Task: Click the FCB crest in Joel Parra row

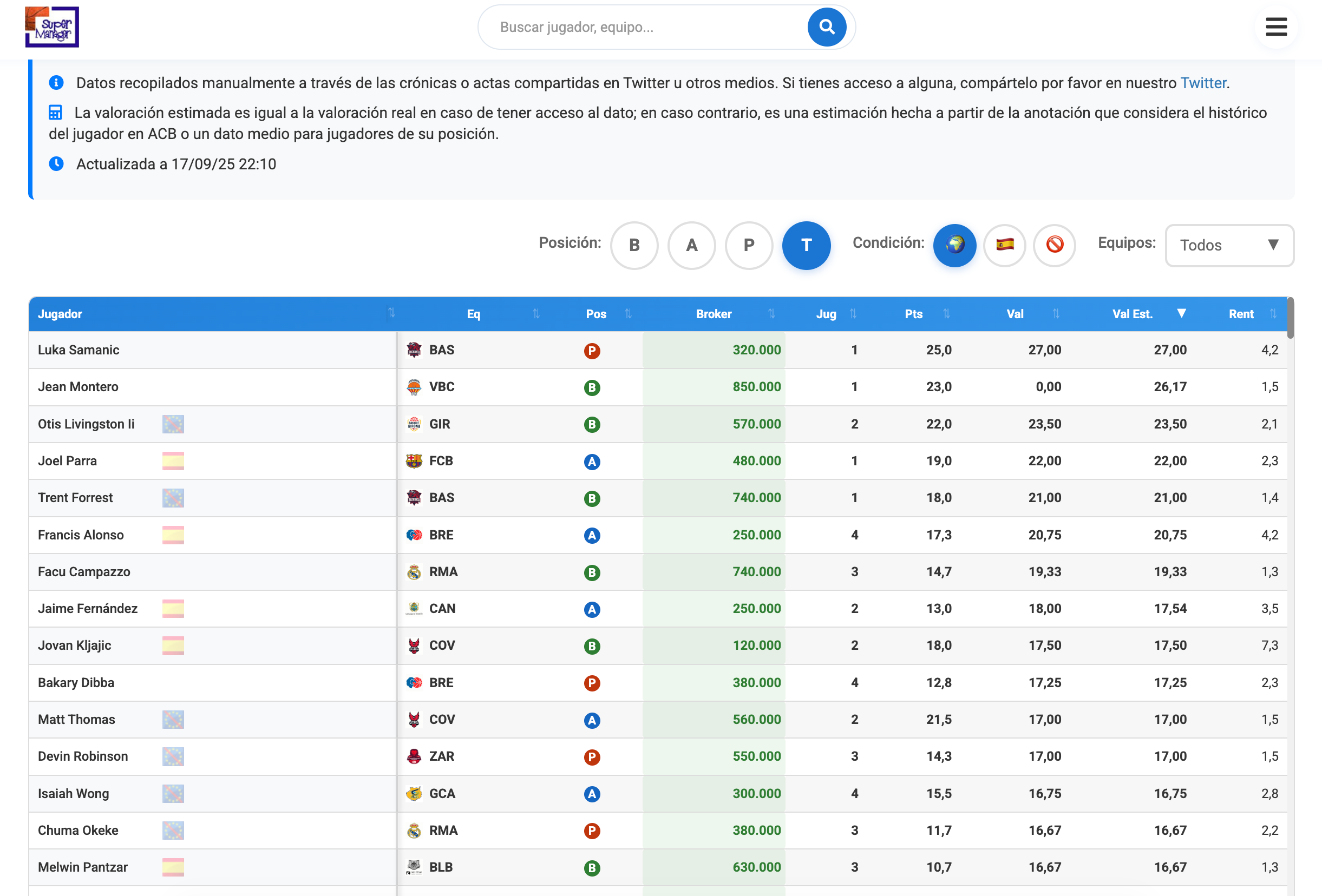Action: (414, 460)
